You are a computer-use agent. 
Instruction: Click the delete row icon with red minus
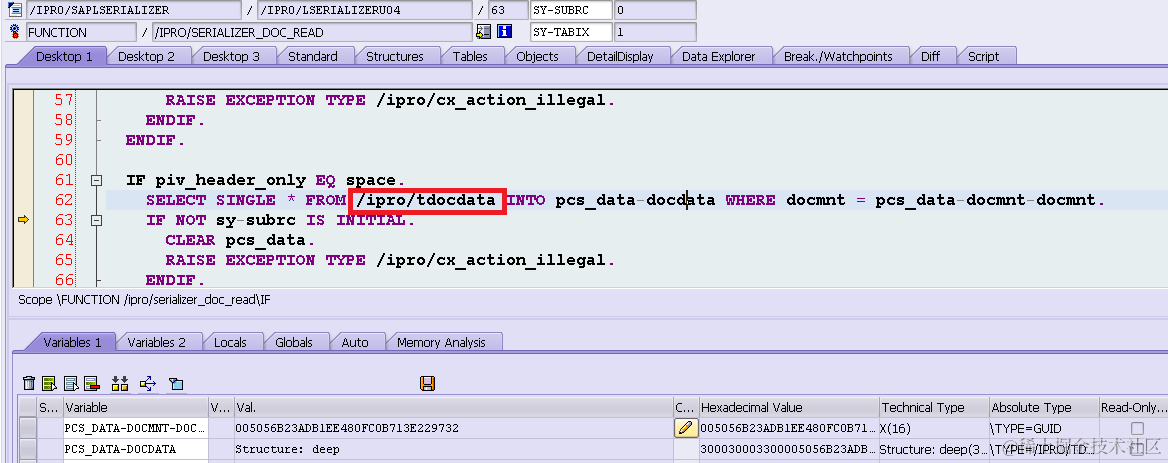click(92, 383)
